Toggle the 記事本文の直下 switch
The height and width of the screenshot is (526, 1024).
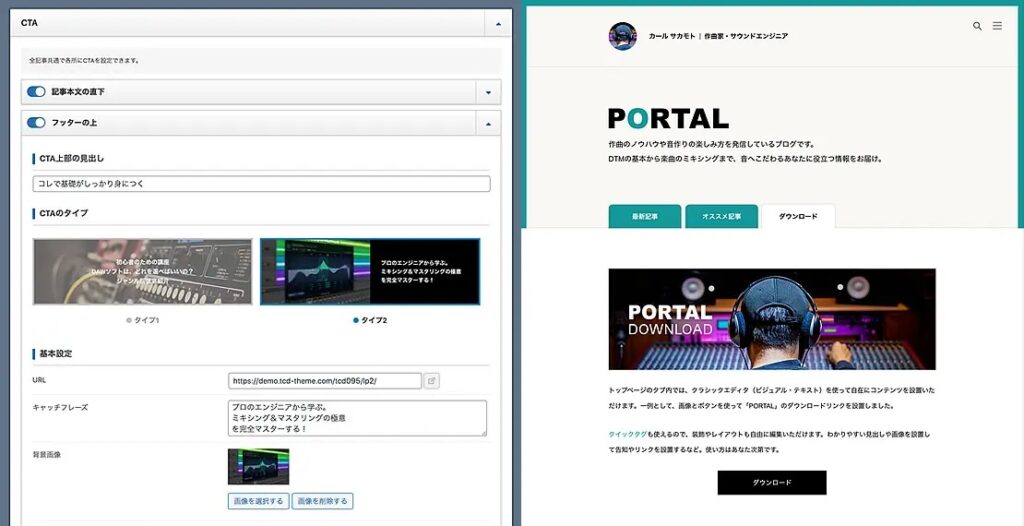[x=37, y=92]
